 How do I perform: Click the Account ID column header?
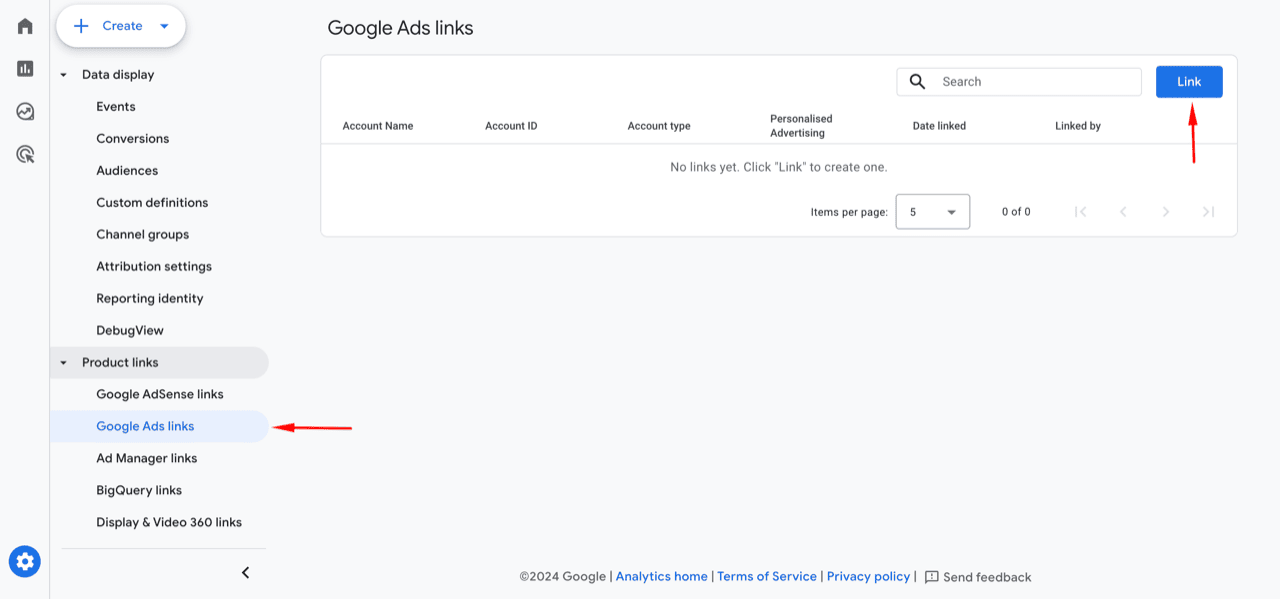[511, 126]
